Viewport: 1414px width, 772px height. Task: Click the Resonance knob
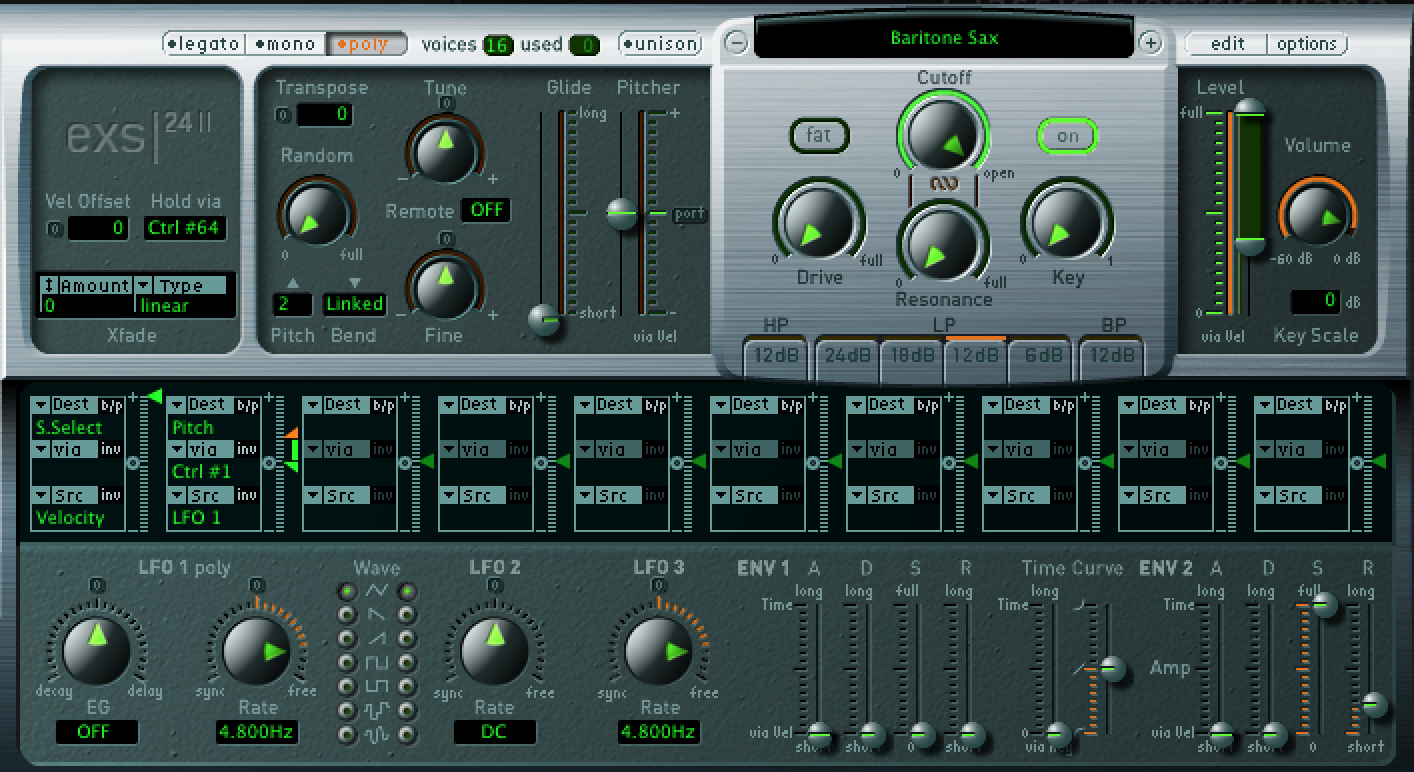coord(943,242)
